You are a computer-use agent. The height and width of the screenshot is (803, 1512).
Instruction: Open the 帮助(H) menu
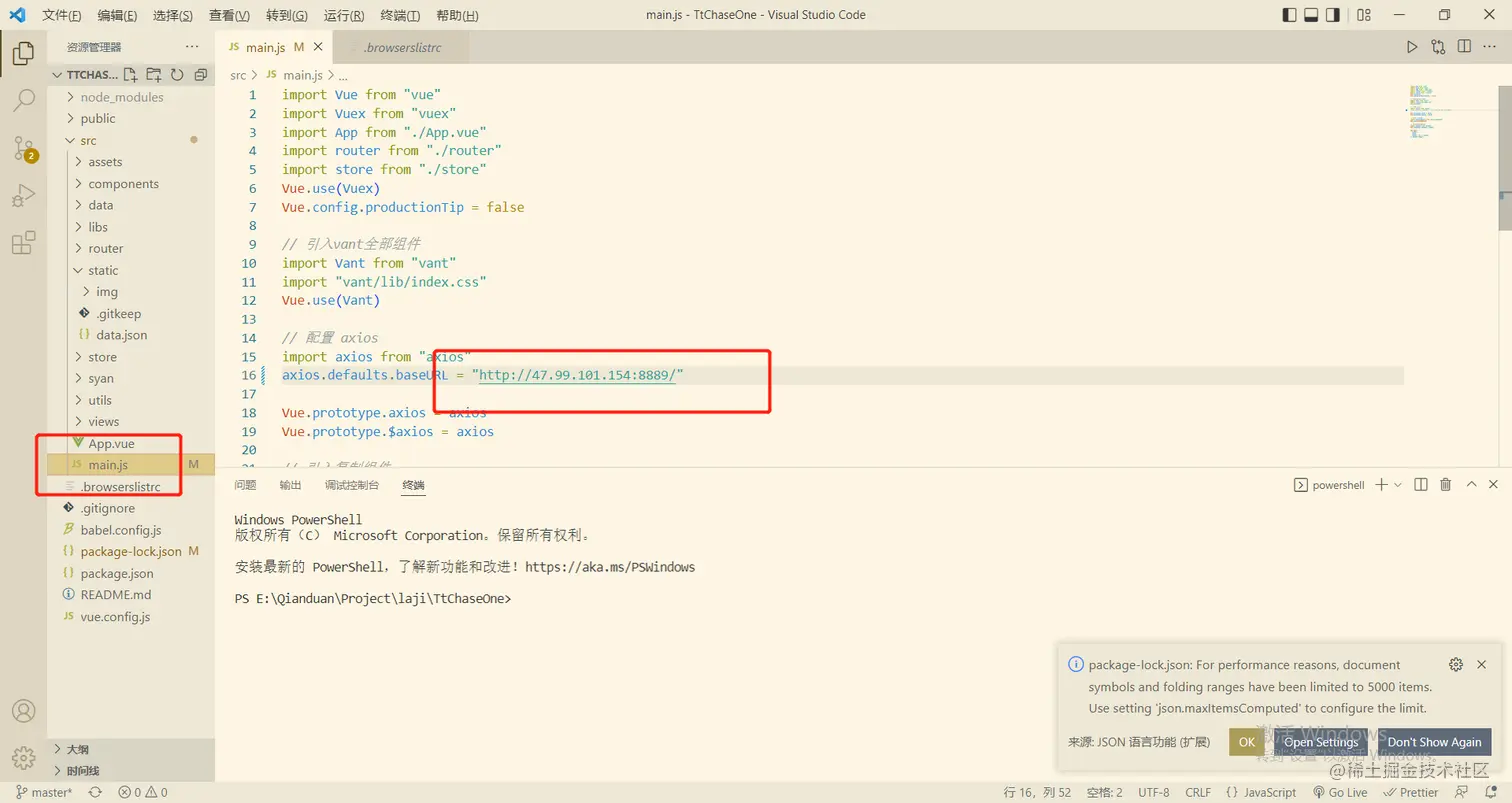pos(458,15)
